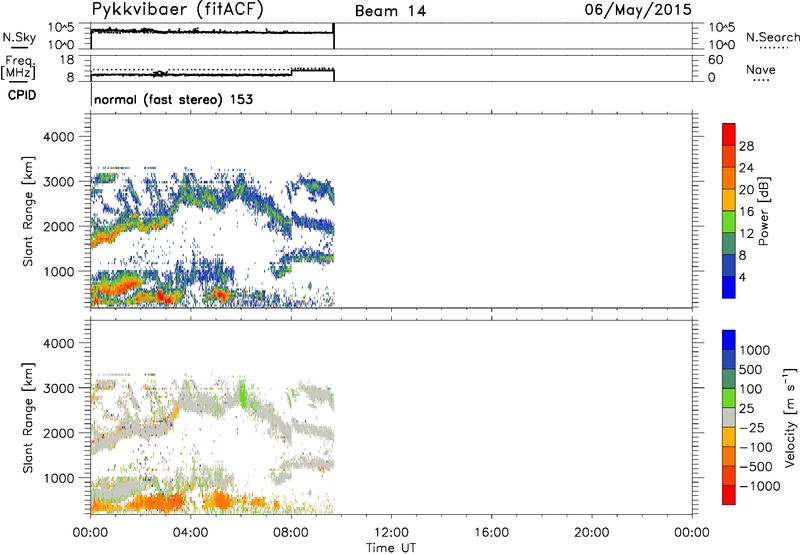This screenshot has width=800, height=554.
Task: Select the Power colorbar segment between 20 and 24
Action: point(729,178)
